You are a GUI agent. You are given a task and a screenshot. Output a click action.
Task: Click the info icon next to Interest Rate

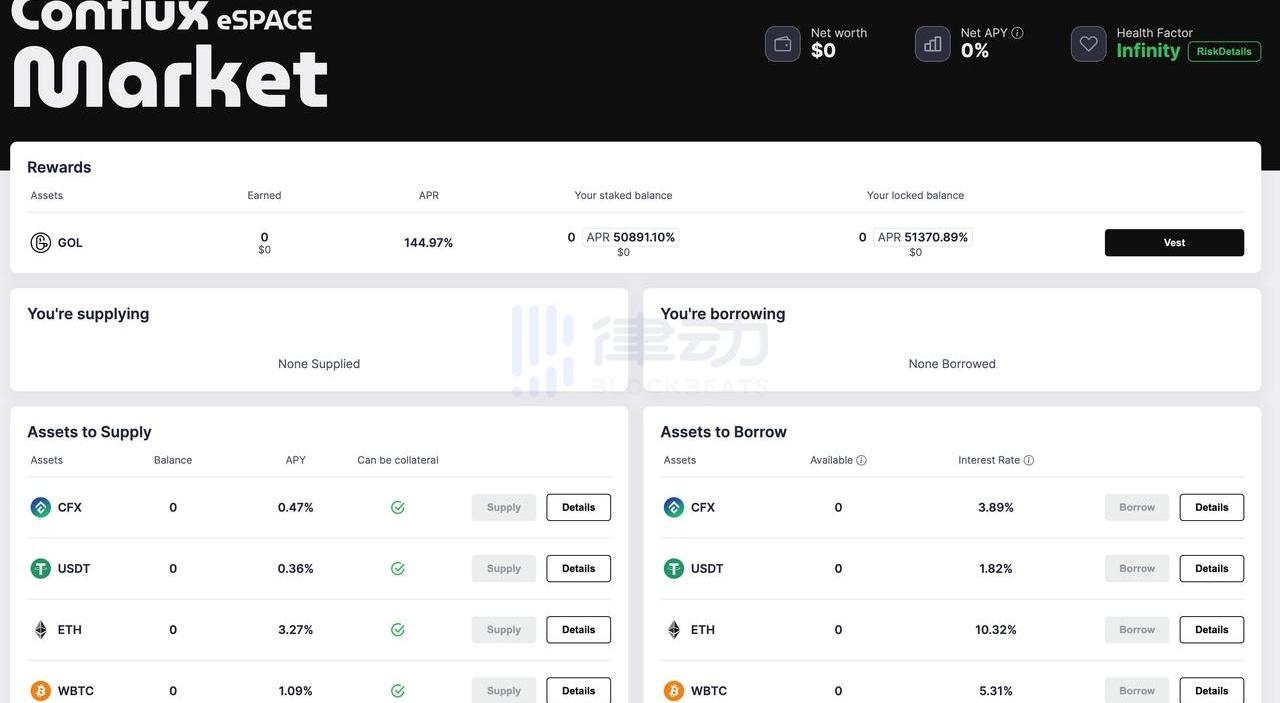tap(1028, 461)
